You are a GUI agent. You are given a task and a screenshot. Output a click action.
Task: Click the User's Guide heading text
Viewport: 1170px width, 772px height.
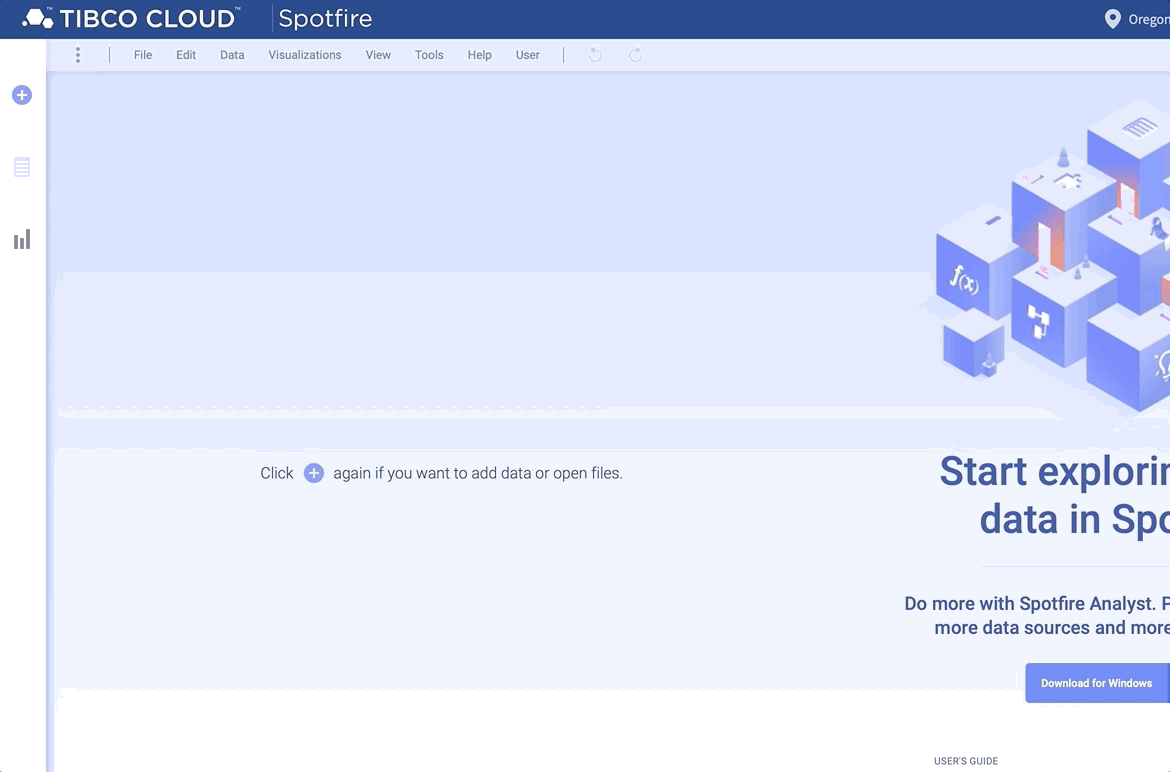tap(966, 761)
